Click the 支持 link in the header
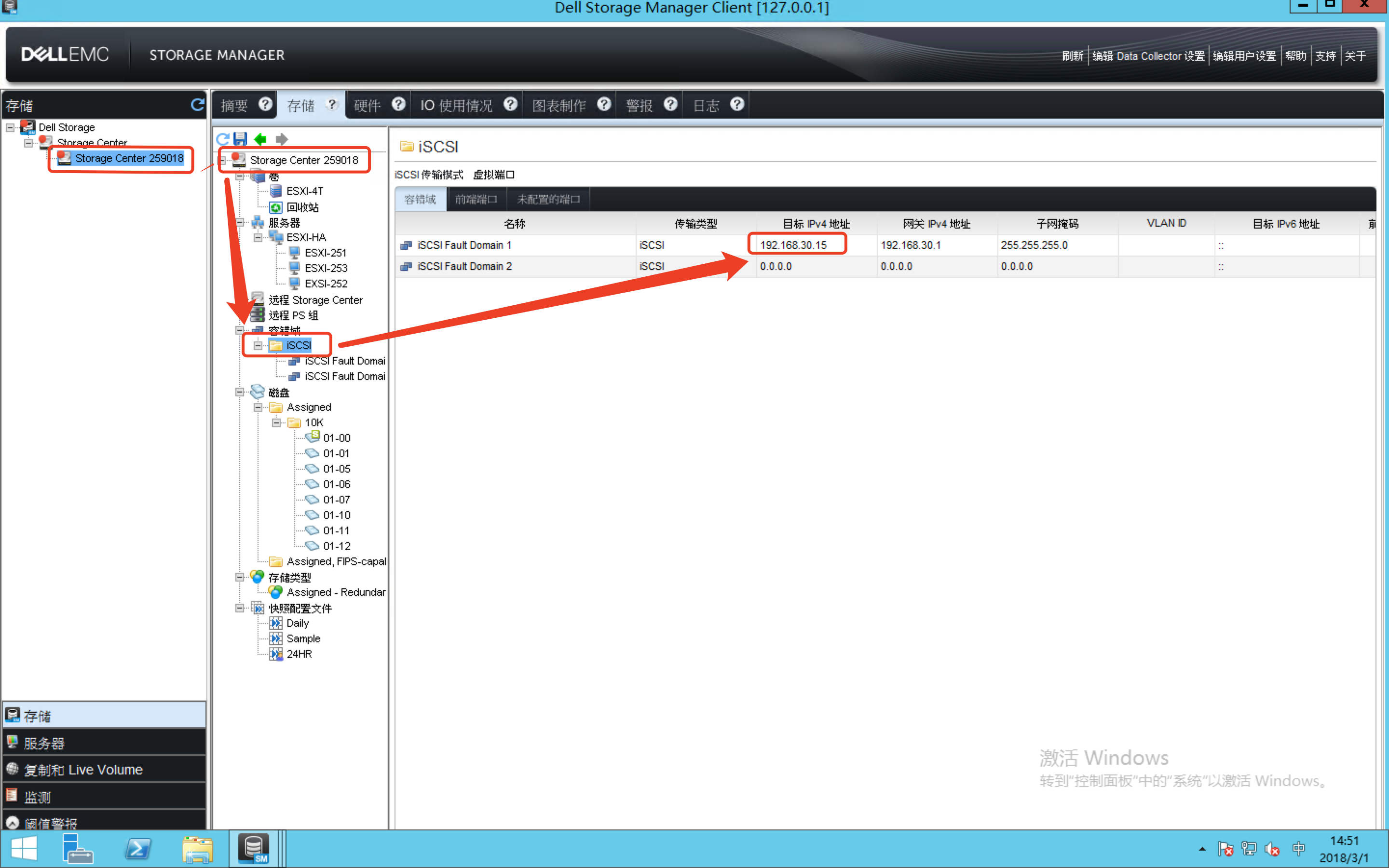 coord(1325,55)
